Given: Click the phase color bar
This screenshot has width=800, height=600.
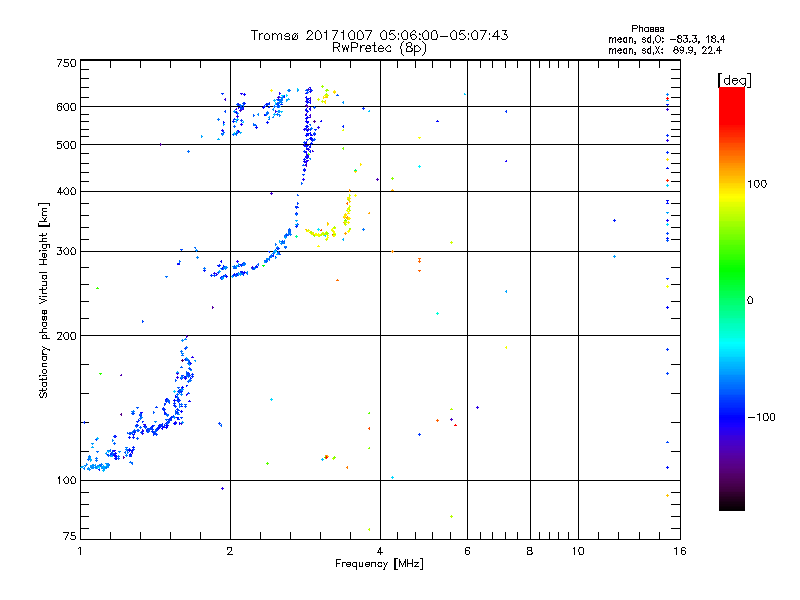Looking at the screenshot, I should click(732, 298).
